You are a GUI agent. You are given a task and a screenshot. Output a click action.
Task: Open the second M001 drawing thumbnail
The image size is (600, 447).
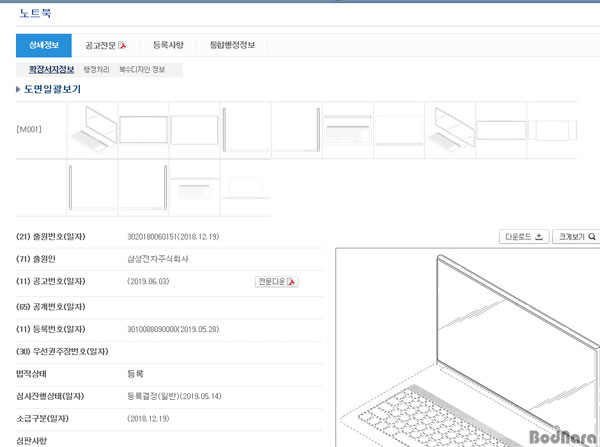pos(143,130)
